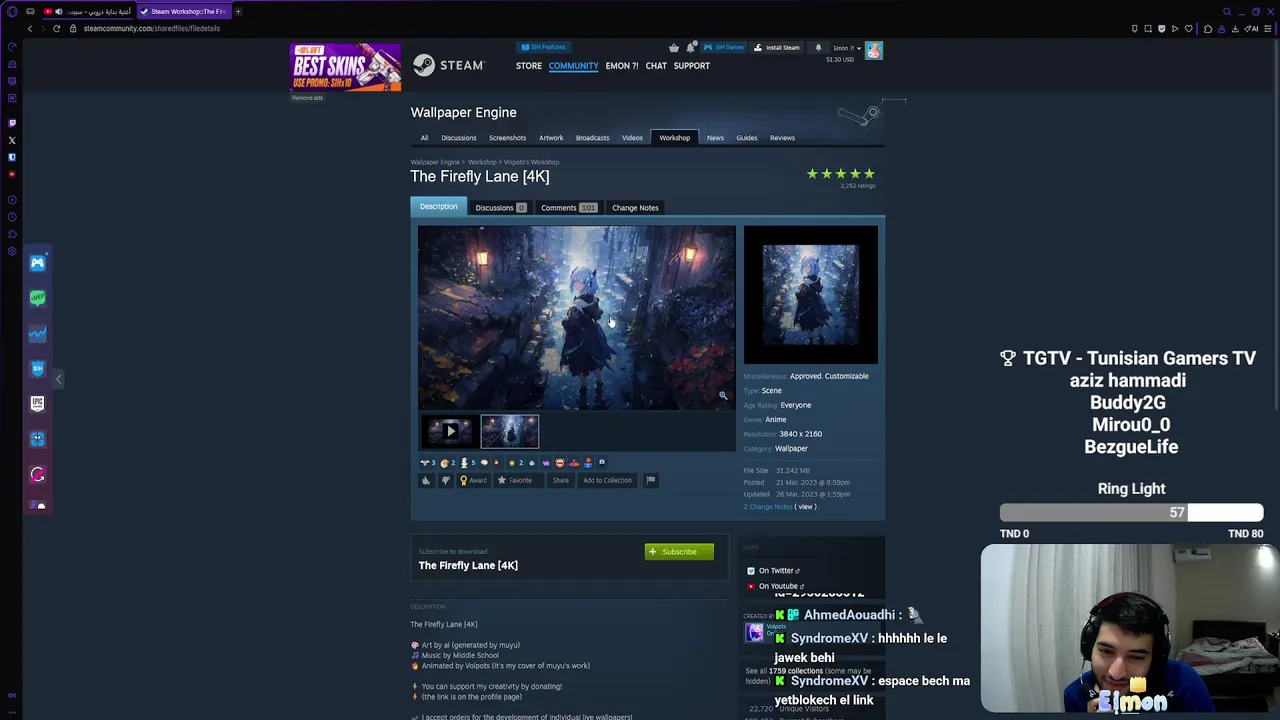Click the thumbs up rate icon
This screenshot has height=720, width=1280.
(426, 480)
